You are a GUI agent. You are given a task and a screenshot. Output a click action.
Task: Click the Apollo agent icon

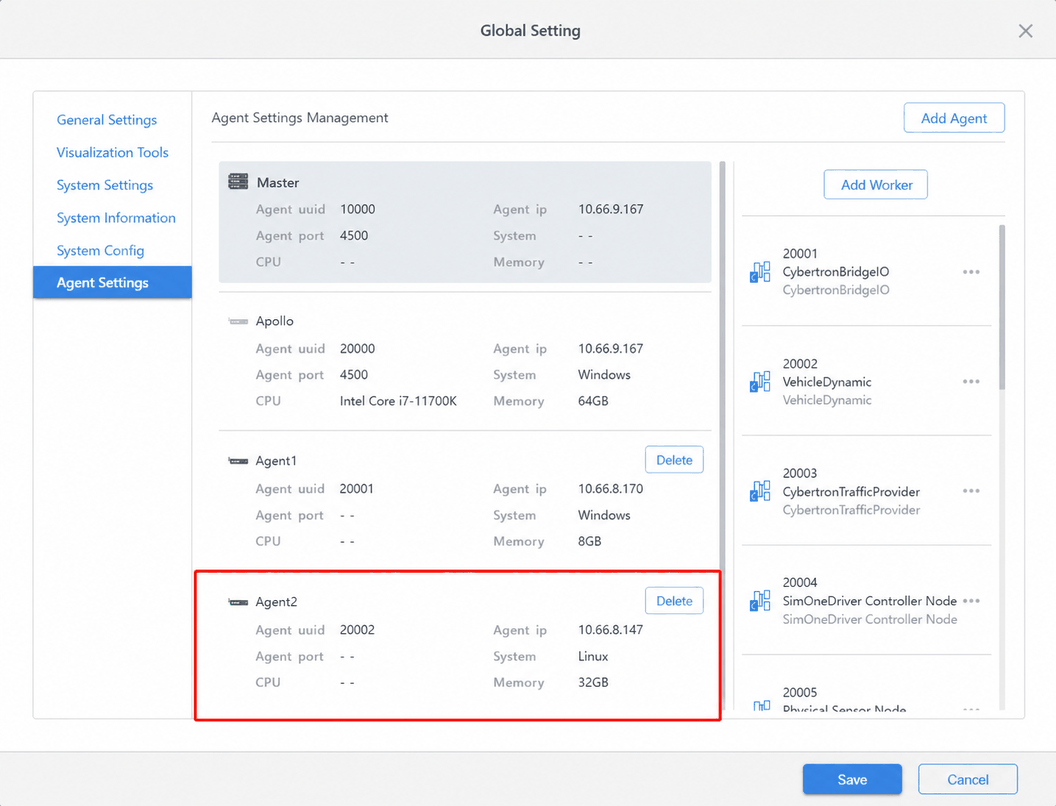tap(238, 321)
